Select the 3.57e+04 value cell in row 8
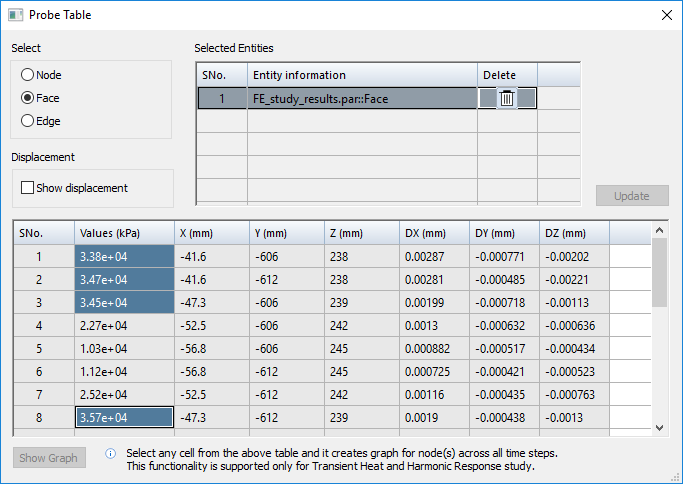Viewport: 683px width, 484px height. coord(124,418)
